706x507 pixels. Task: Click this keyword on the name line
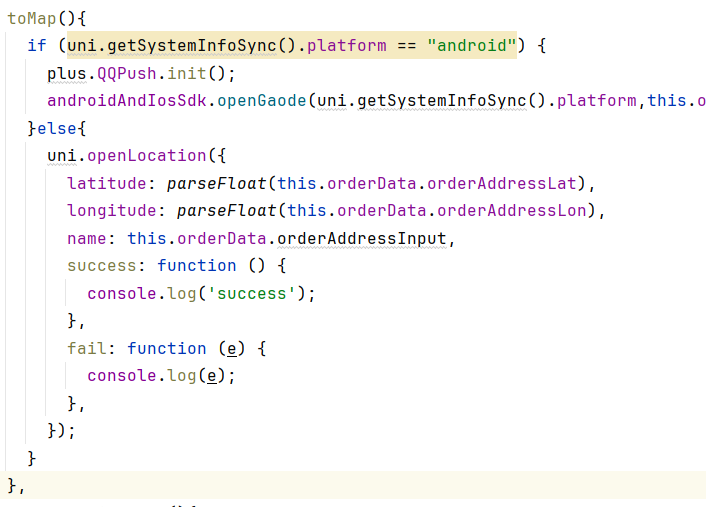tap(147, 239)
